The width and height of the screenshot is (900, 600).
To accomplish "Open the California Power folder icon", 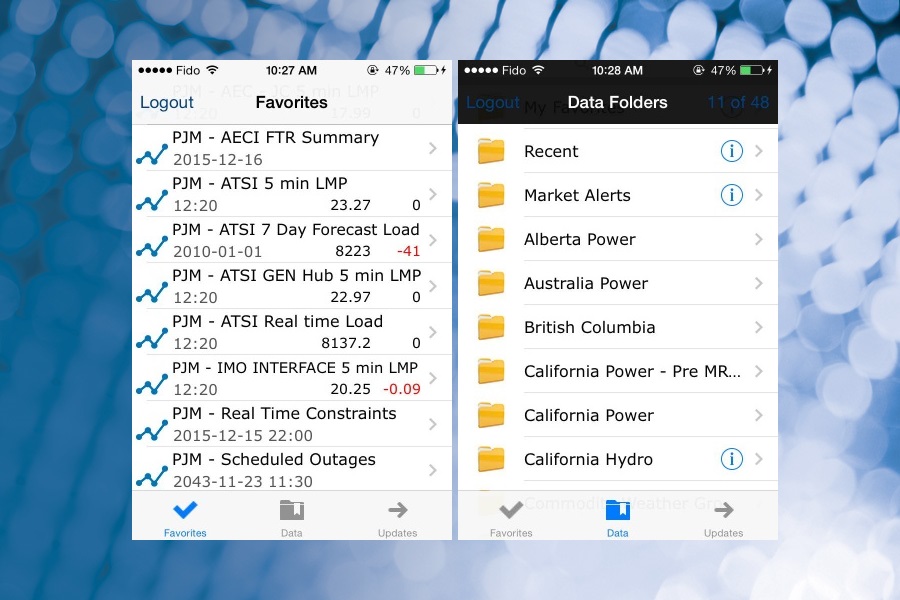I will [491, 415].
